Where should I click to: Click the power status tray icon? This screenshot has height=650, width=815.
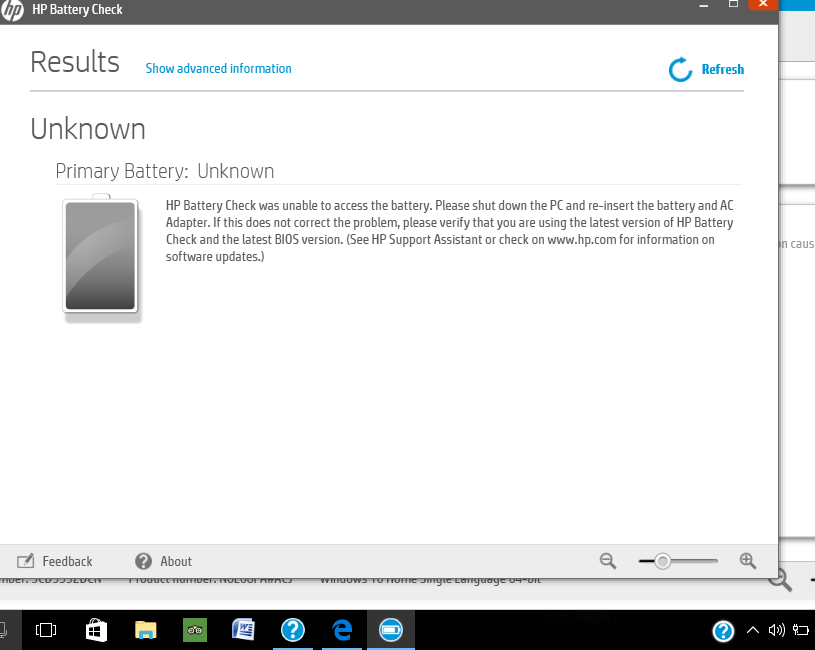coord(800,631)
